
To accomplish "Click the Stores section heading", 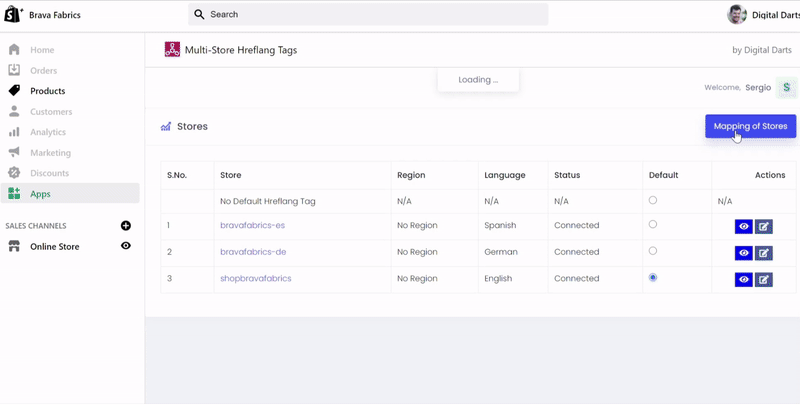I will (192, 126).
